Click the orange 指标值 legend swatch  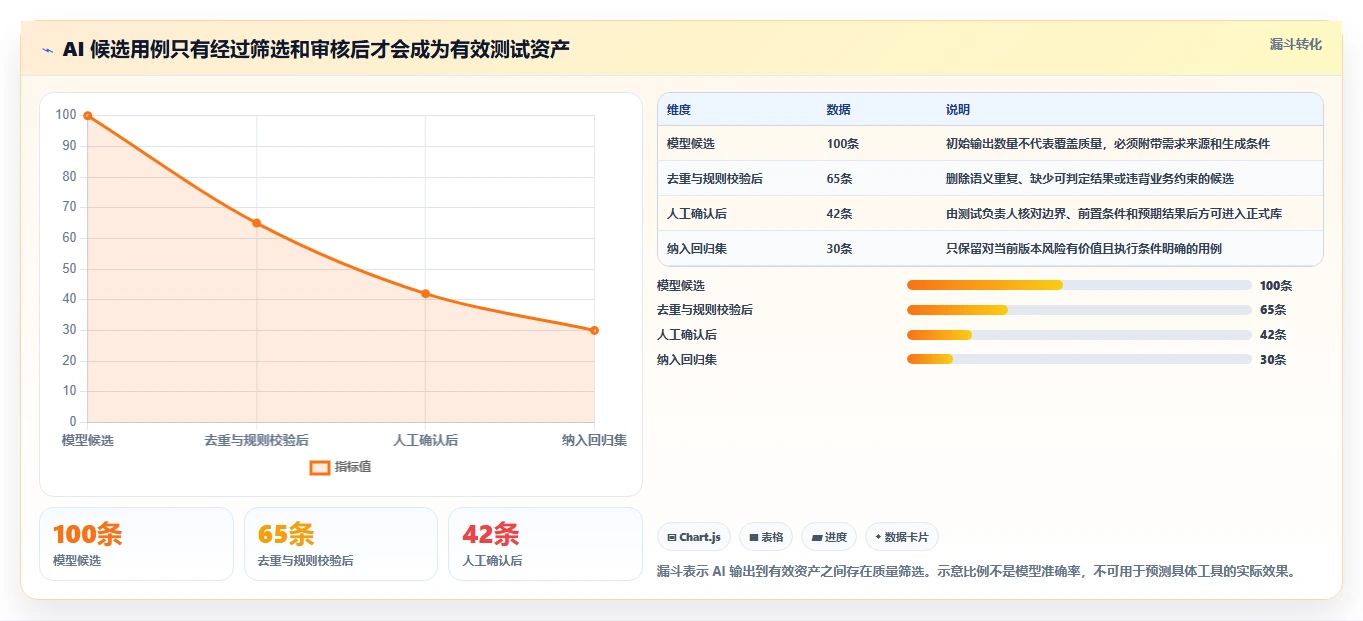[x=320, y=467]
